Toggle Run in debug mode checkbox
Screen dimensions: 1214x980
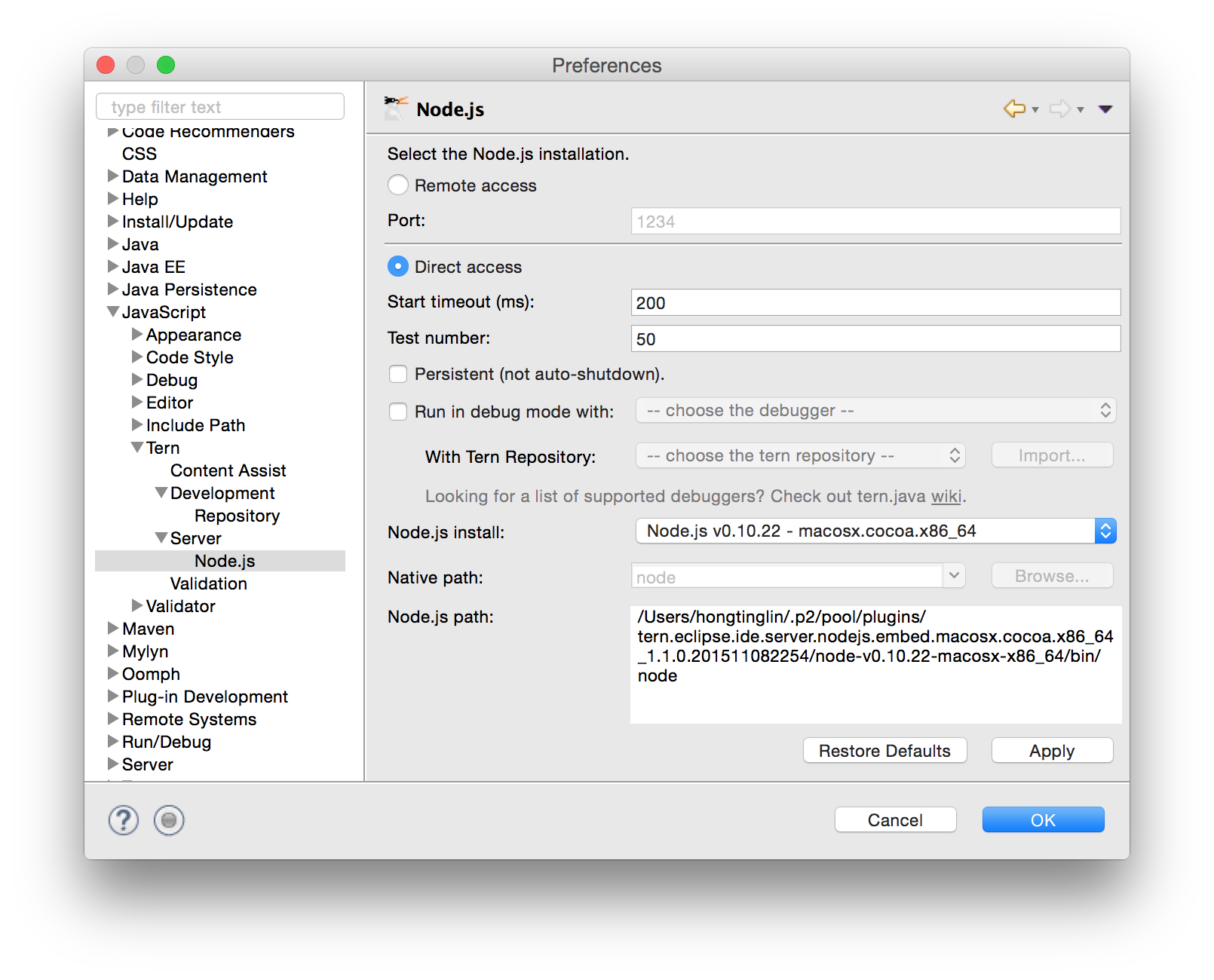click(398, 412)
